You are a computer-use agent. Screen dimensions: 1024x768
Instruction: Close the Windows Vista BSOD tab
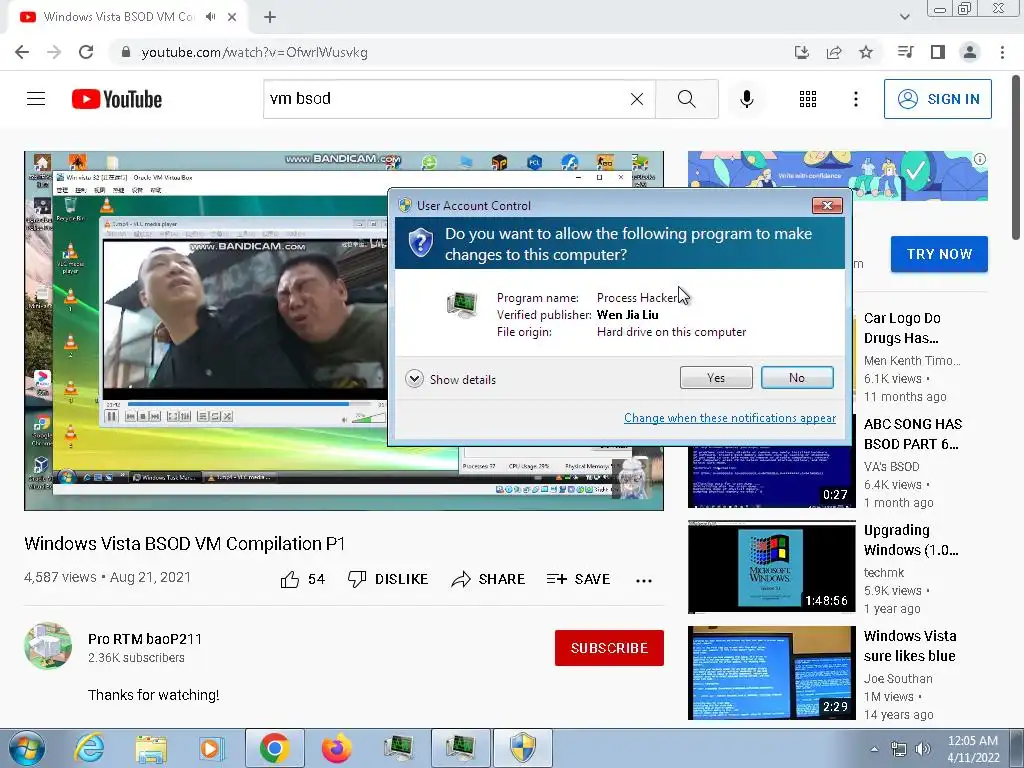tap(232, 17)
